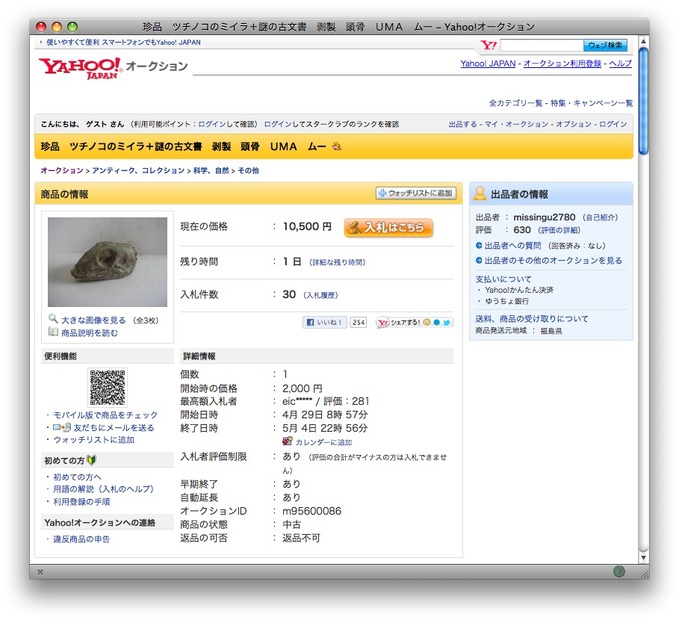This screenshot has width=679, height=620.
Task: Click モバイル版で商品をチェック link
Action: pyautogui.click(x=105, y=415)
